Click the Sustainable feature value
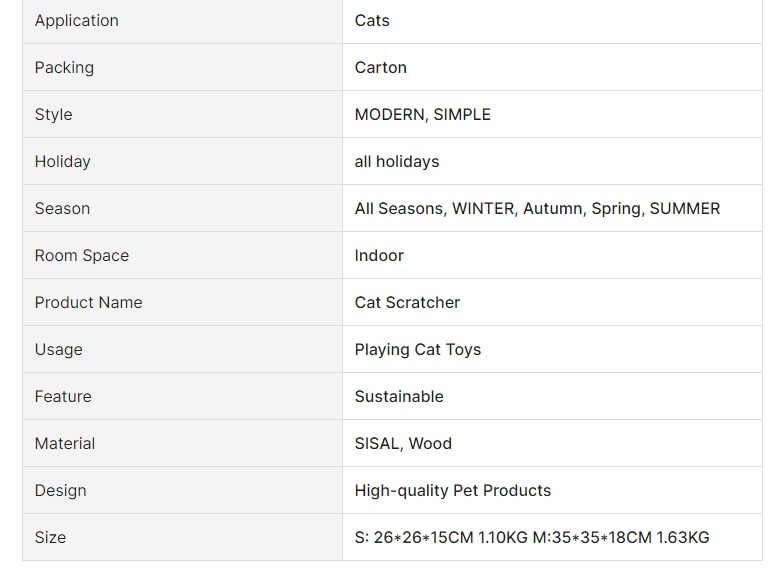Screen dimensions: 775x573 [398, 397]
